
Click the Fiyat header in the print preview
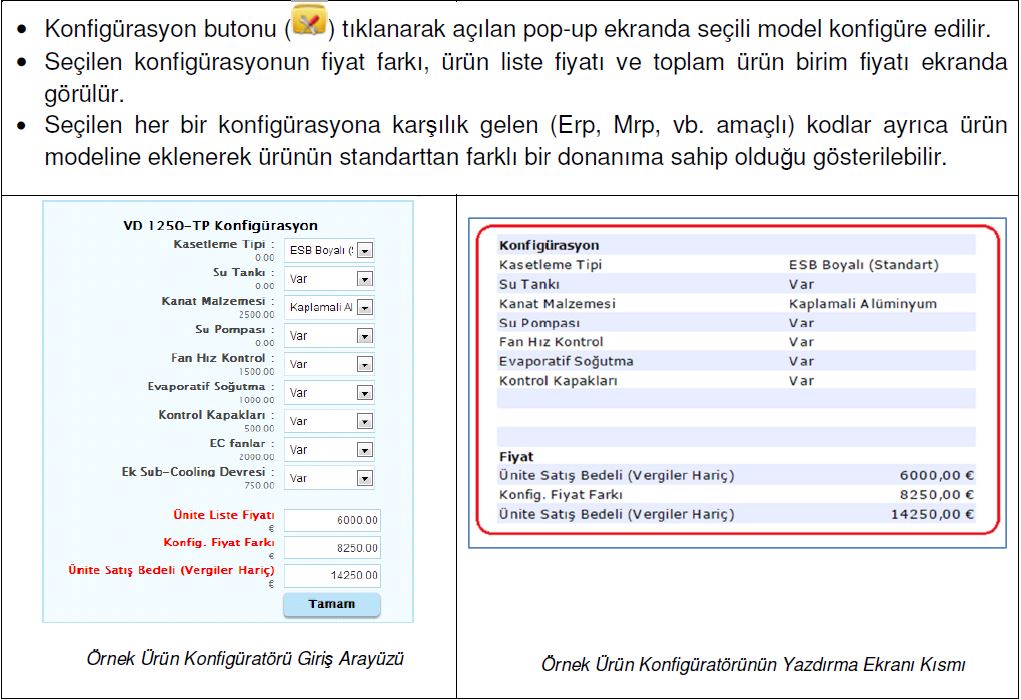click(x=516, y=456)
